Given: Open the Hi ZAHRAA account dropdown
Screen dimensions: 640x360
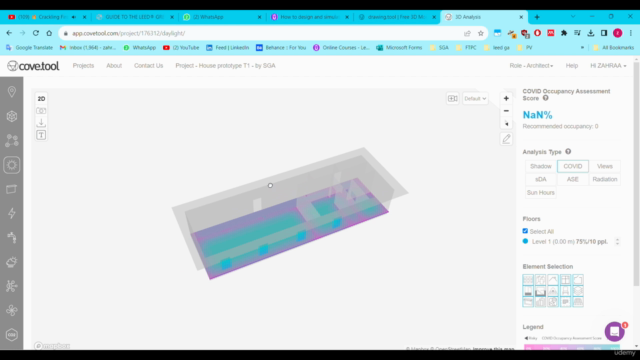Looking at the screenshot, I should 608,65.
